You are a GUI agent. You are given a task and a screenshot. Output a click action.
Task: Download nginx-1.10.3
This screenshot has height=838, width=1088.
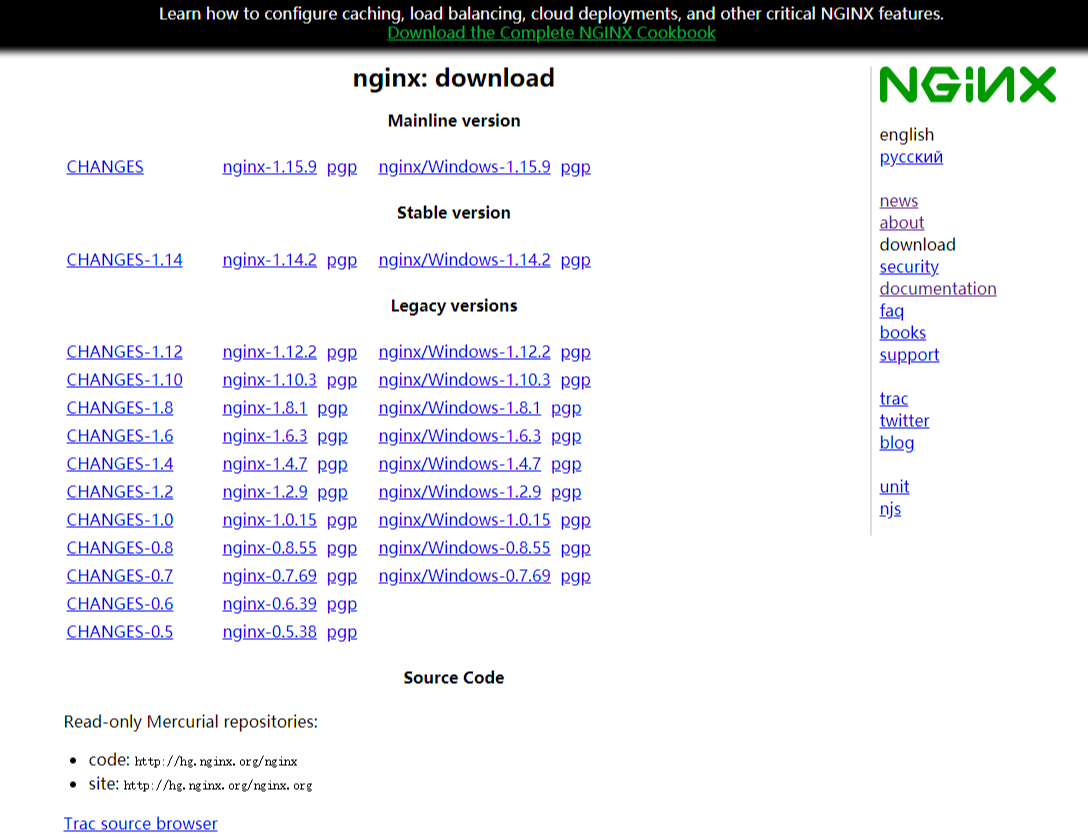pos(269,379)
